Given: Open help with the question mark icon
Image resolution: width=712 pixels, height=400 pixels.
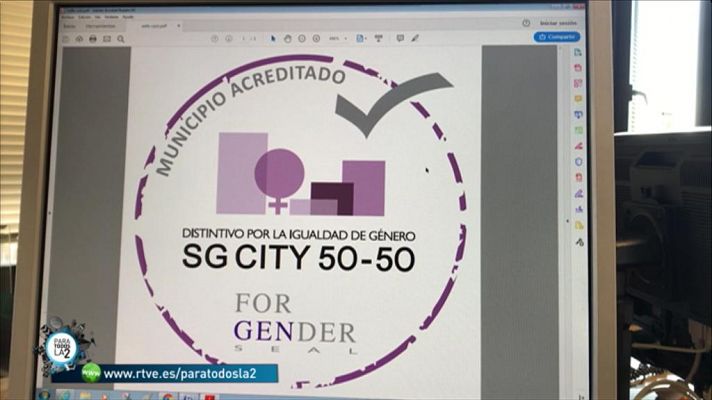Looking at the screenshot, I should [526, 23].
